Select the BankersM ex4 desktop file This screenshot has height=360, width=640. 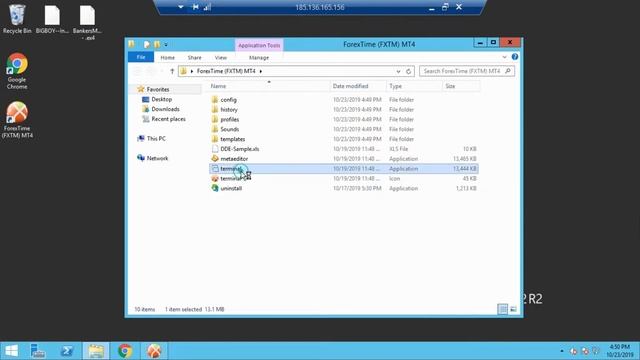pos(87,22)
